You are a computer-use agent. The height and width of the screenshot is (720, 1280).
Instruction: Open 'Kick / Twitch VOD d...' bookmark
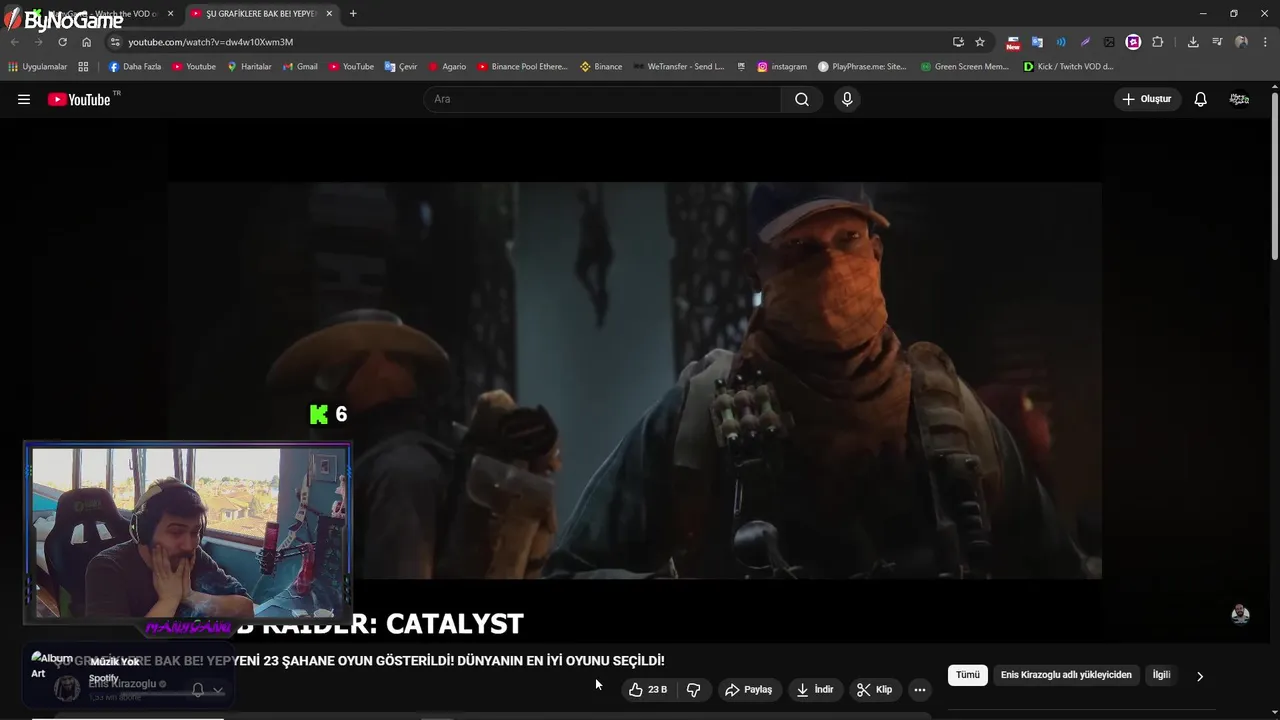(x=1069, y=67)
